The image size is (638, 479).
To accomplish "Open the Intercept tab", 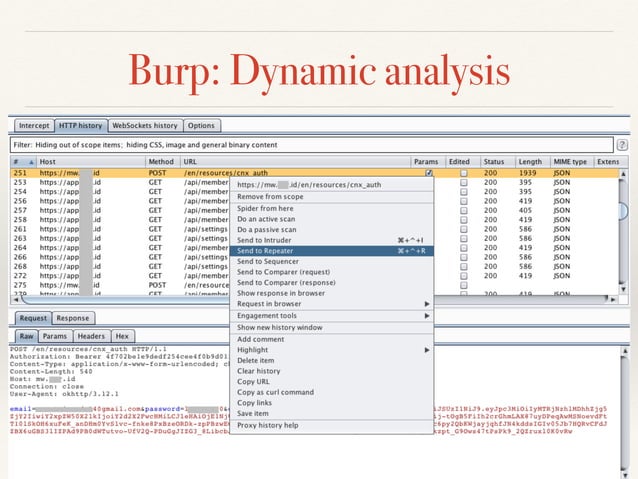I will pos(34,126).
